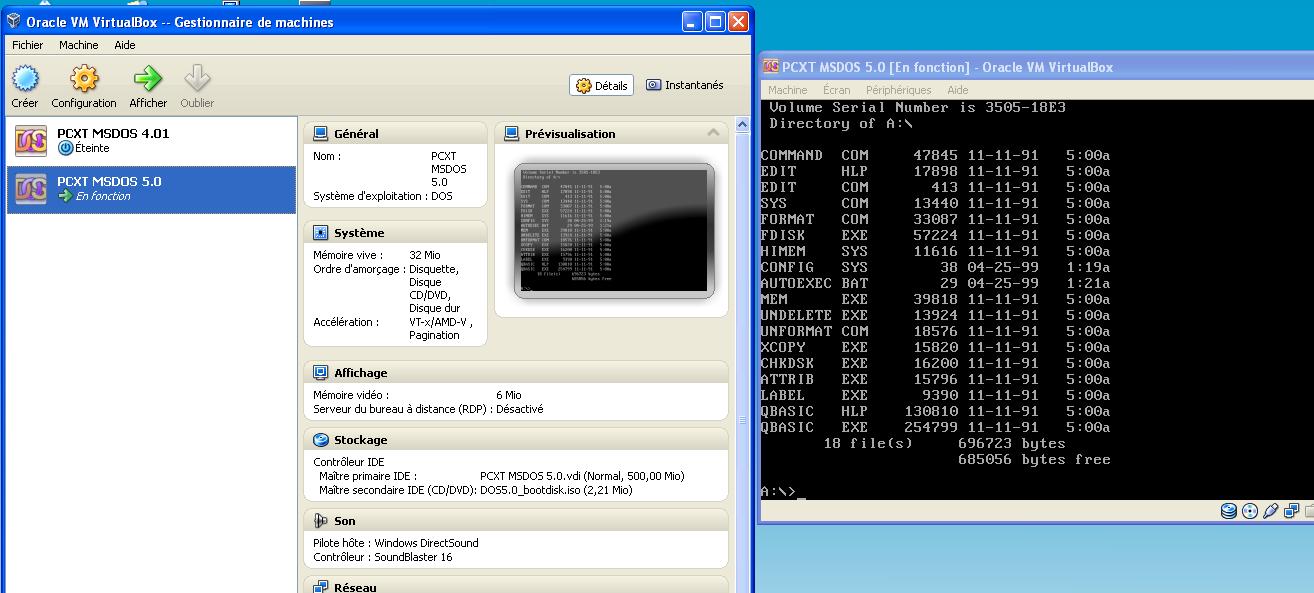The width and height of the screenshot is (1314, 593).
Task: Click the 'SoundBlaster 16' controller value
Action: click(x=413, y=557)
